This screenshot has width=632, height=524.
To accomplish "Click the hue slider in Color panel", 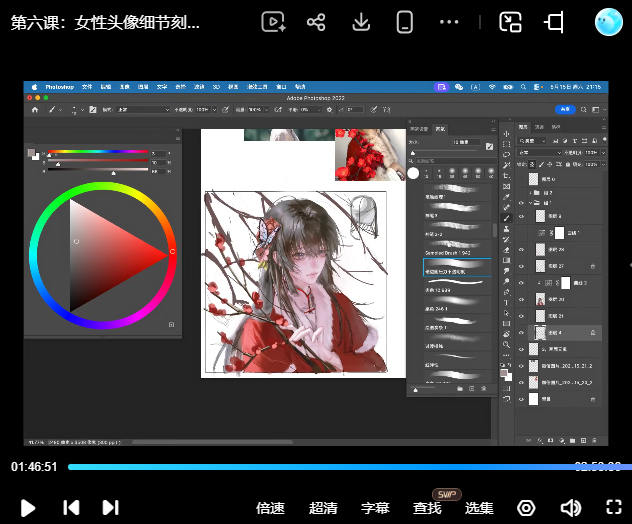I will click(98, 152).
